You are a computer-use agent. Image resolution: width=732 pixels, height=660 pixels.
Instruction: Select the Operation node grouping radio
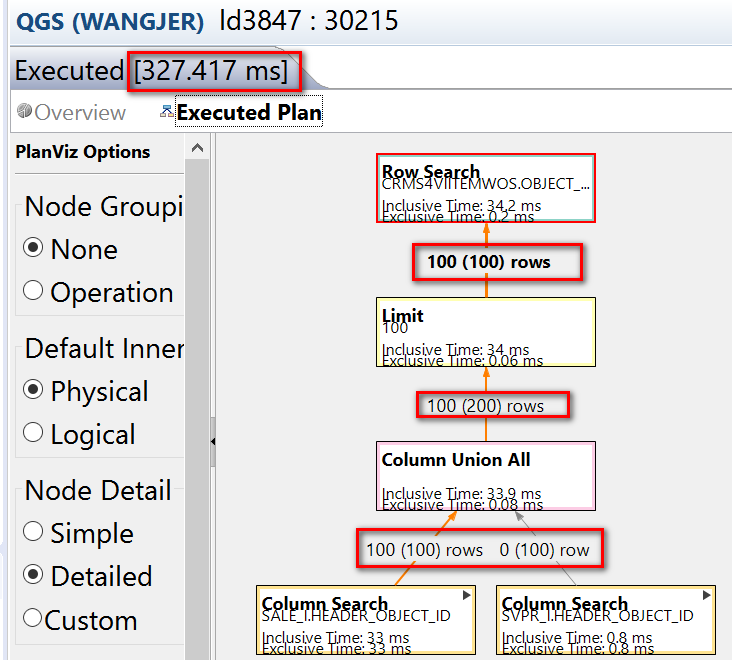coord(33,291)
